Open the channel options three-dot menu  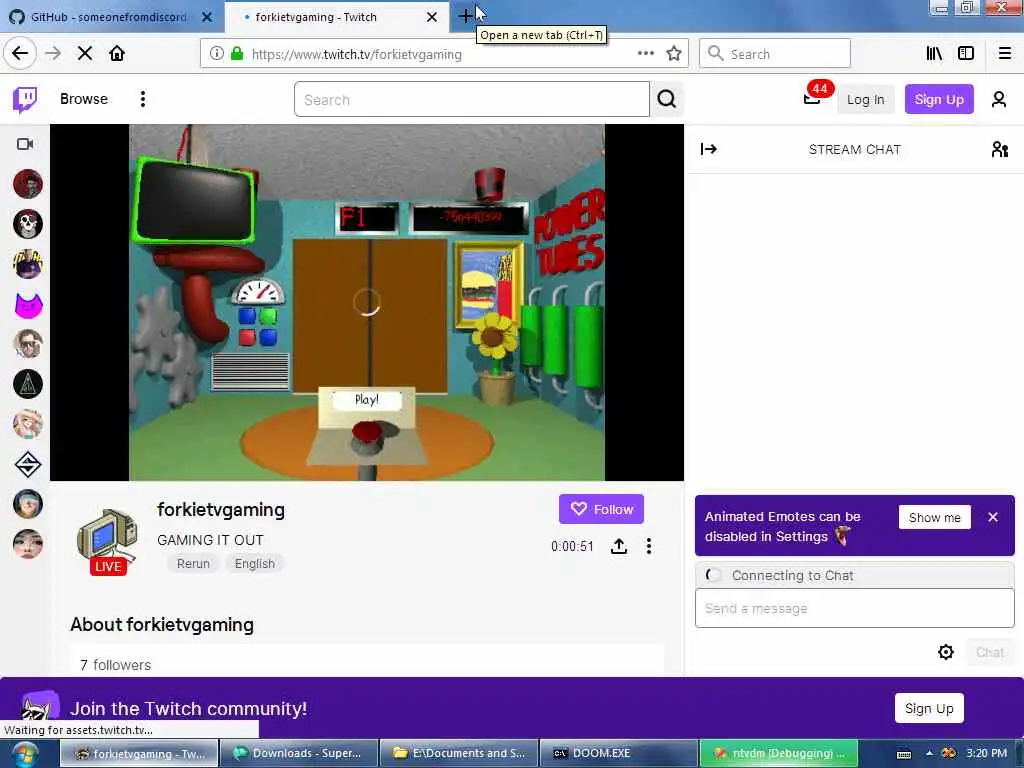pyautogui.click(x=648, y=546)
